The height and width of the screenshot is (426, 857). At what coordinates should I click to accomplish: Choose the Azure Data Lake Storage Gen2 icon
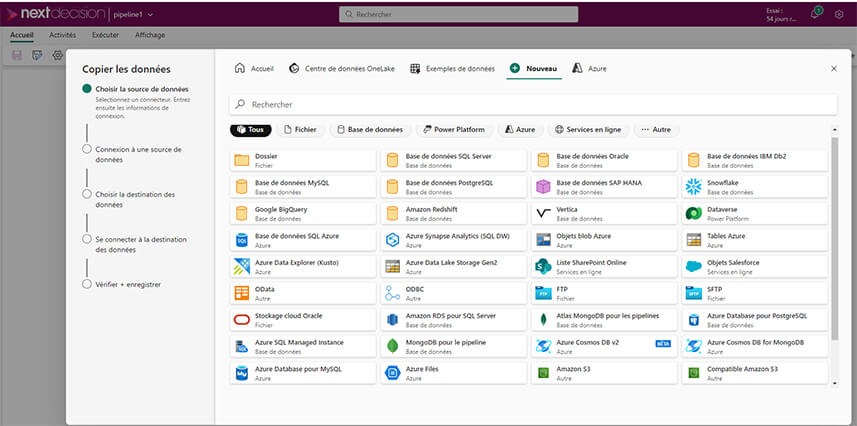[392, 267]
